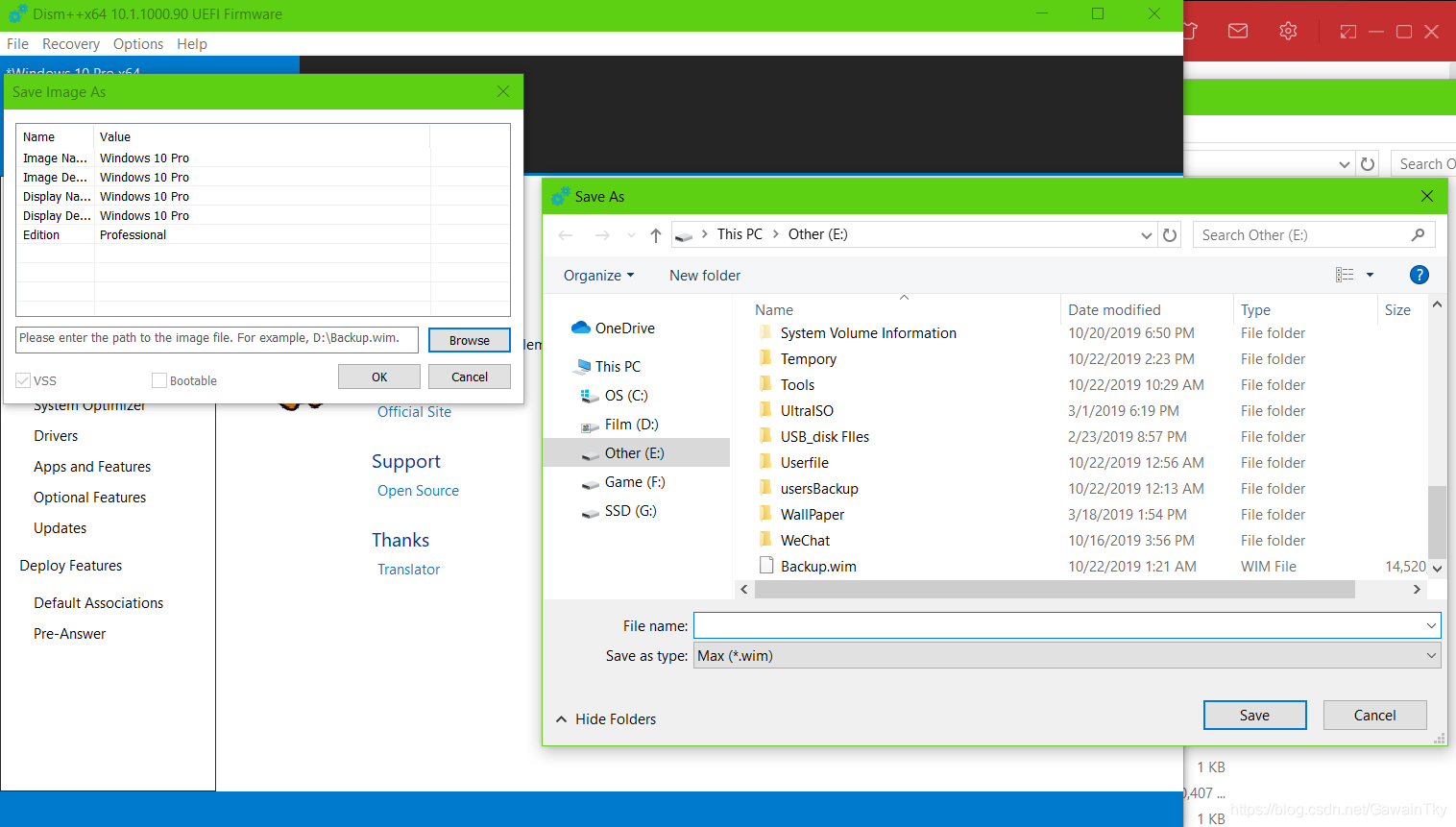This screenshot has height=827, width=1456.
Task: Open the Organize dropdown menu
Action: click(x=598, y=276)
